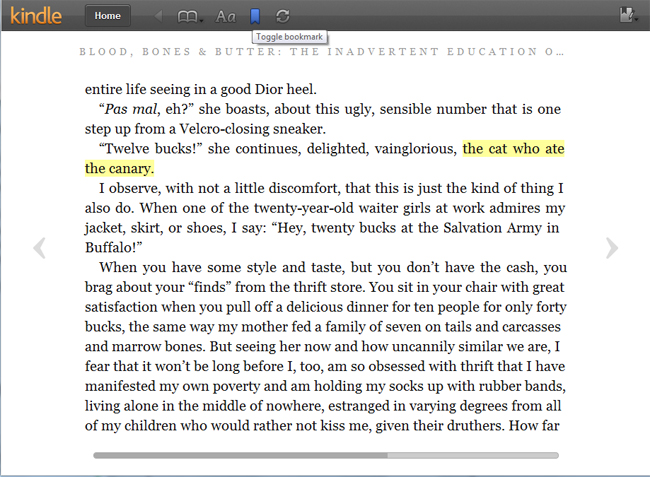Click the Kindle logo

[x=33, y=15]
